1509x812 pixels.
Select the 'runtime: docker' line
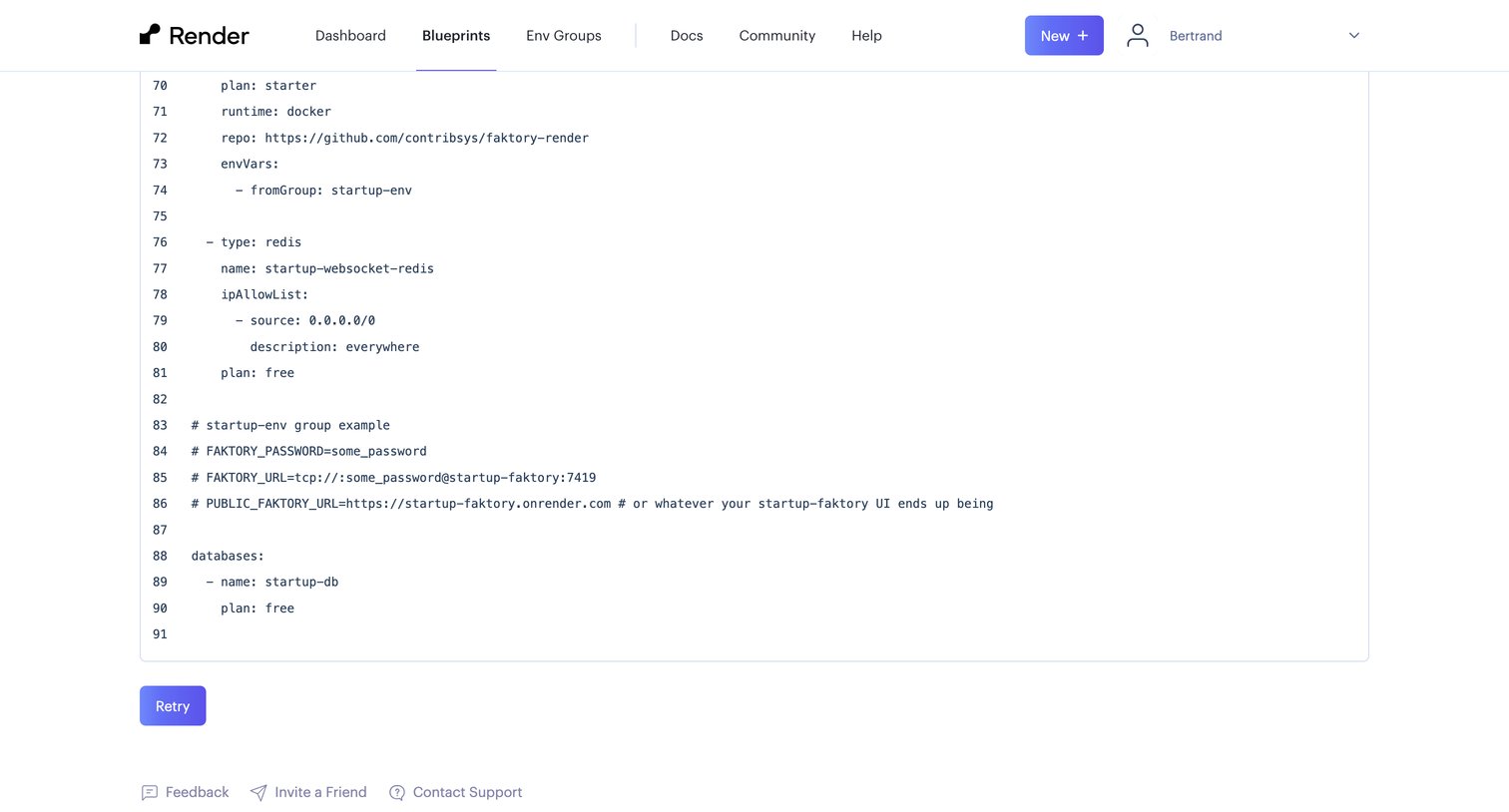click(x=275, y=112)
